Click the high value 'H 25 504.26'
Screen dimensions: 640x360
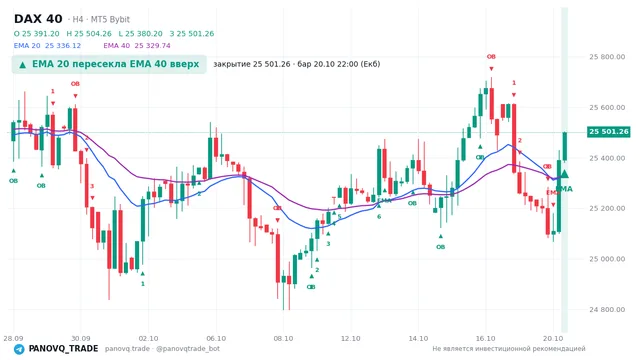(x=89, y=33)
